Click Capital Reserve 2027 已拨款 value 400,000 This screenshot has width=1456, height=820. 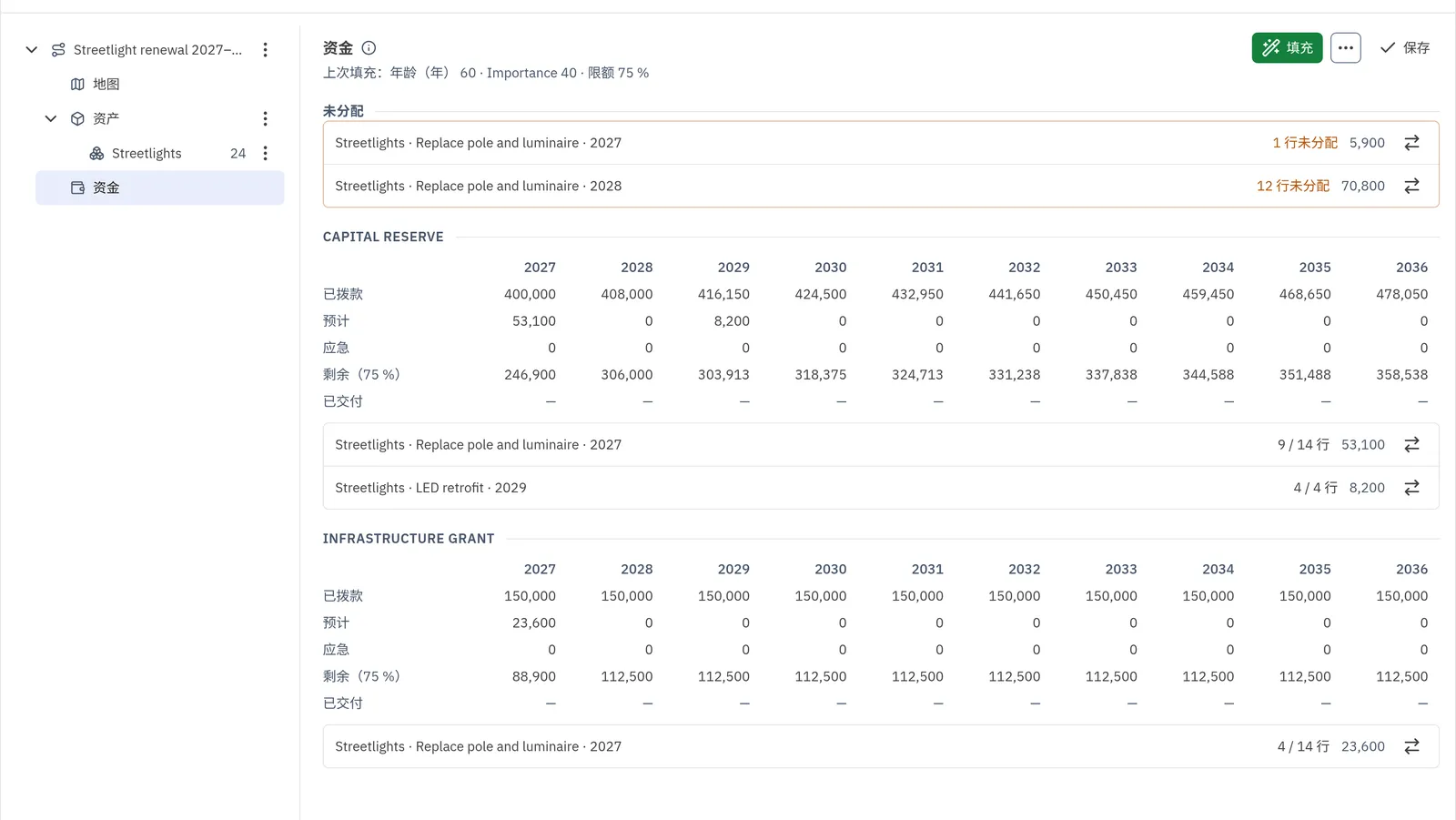[530, 294]
